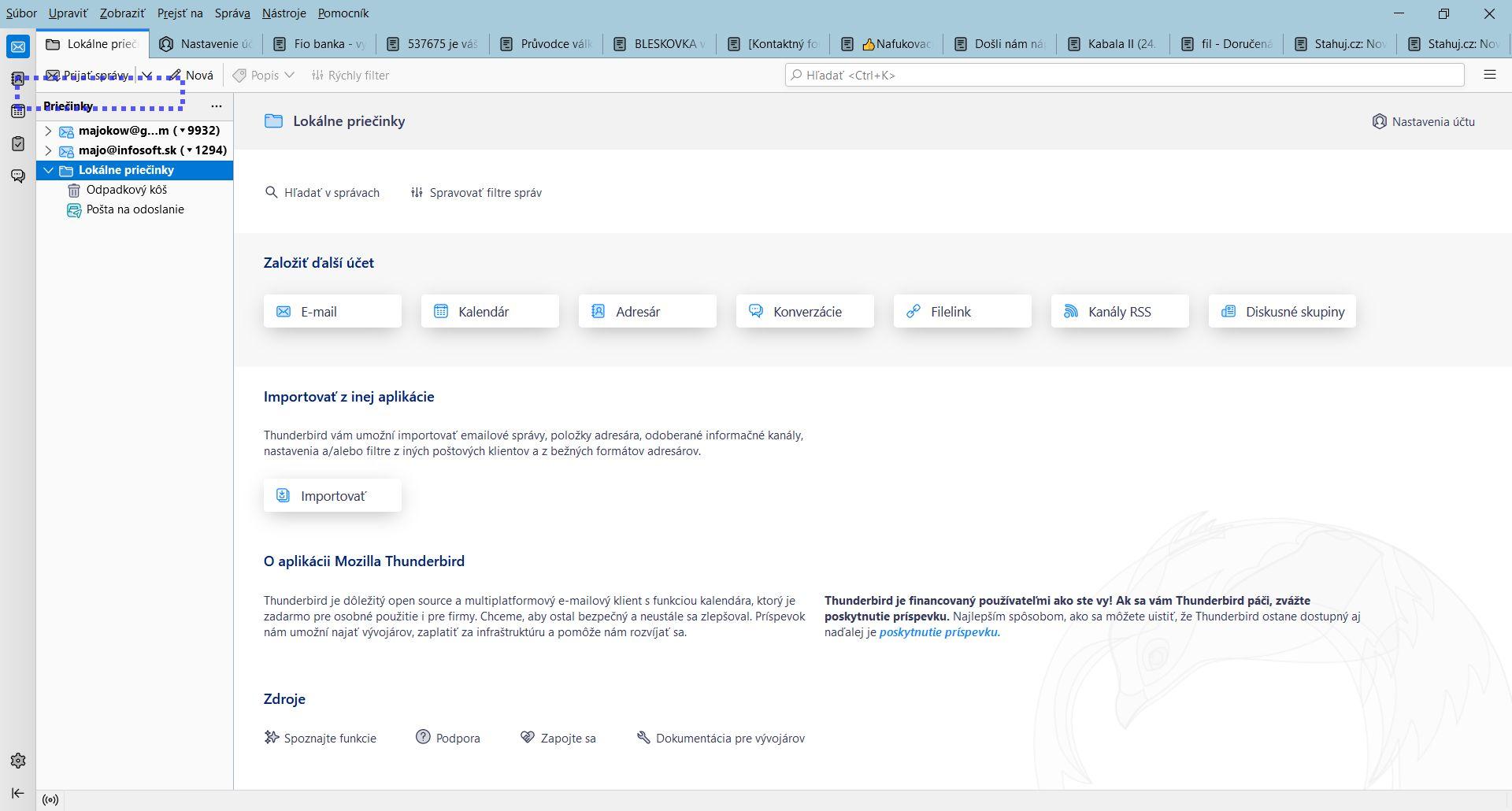Image resolution: width=1512 pixels, height=811 pixels.
Task: Open the Upraviť menu
Action: point(68,13)
